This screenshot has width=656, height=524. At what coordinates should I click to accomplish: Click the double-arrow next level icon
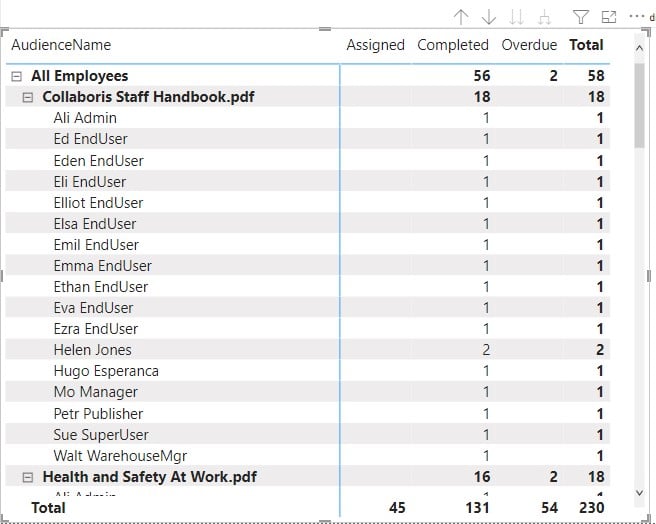[x=517, y=17]
